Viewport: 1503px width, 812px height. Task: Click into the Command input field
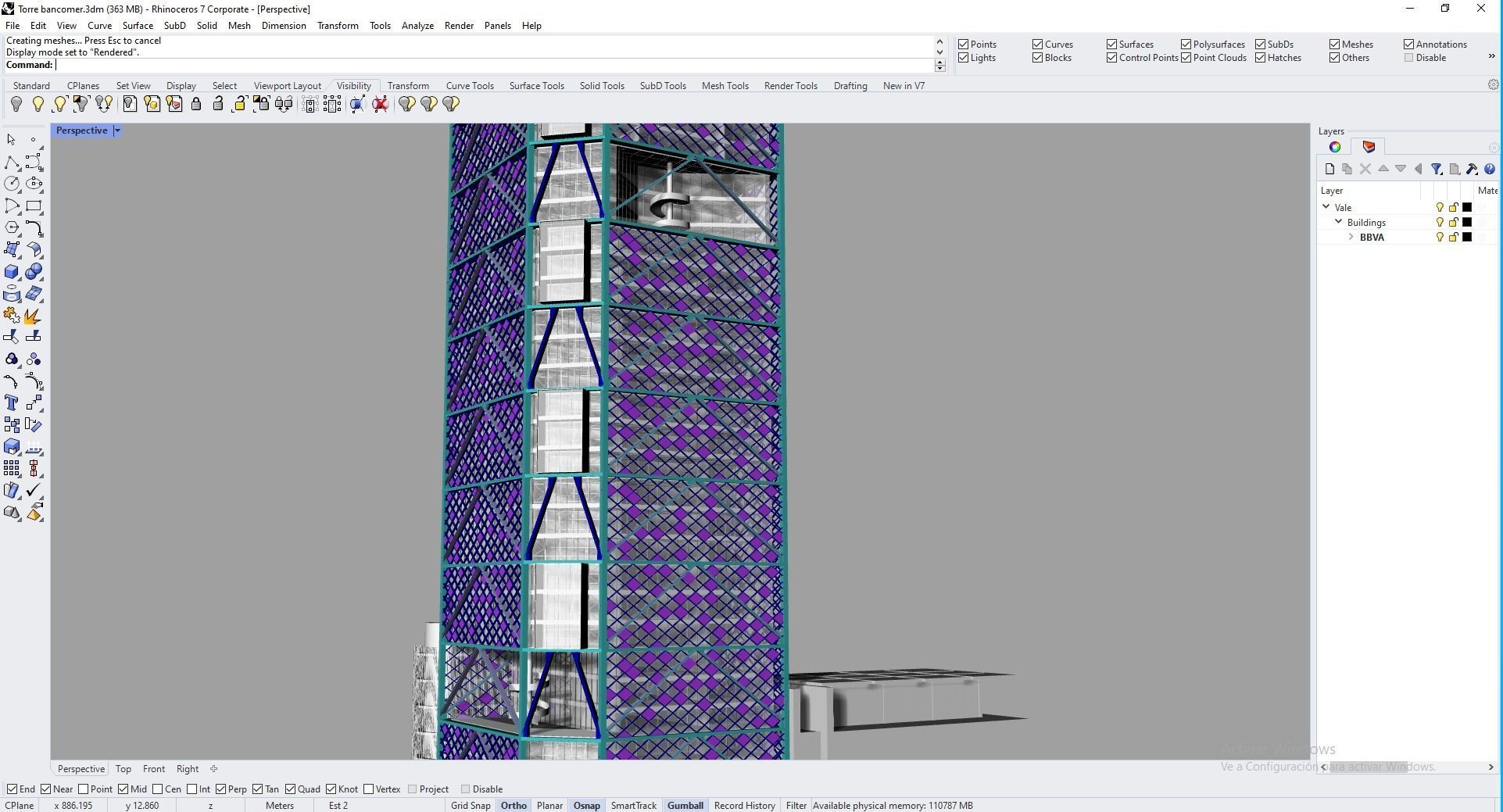click(x=495, y=65)
